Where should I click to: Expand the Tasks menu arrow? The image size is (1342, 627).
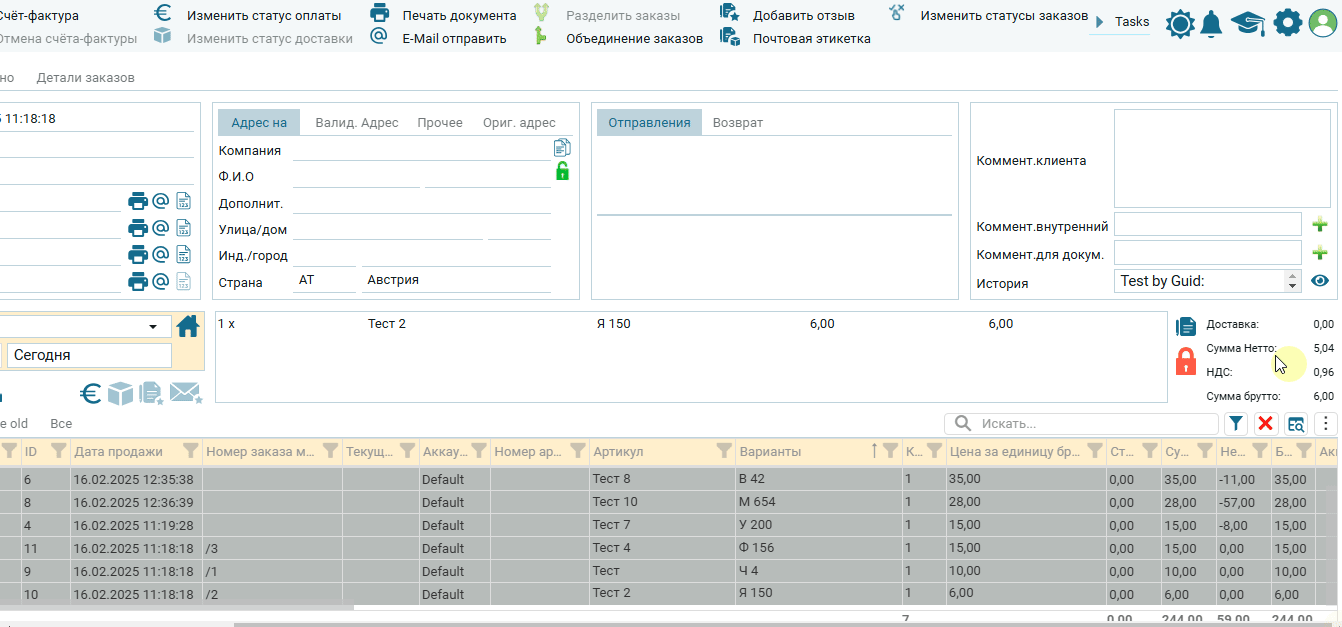coord(1100,22)
